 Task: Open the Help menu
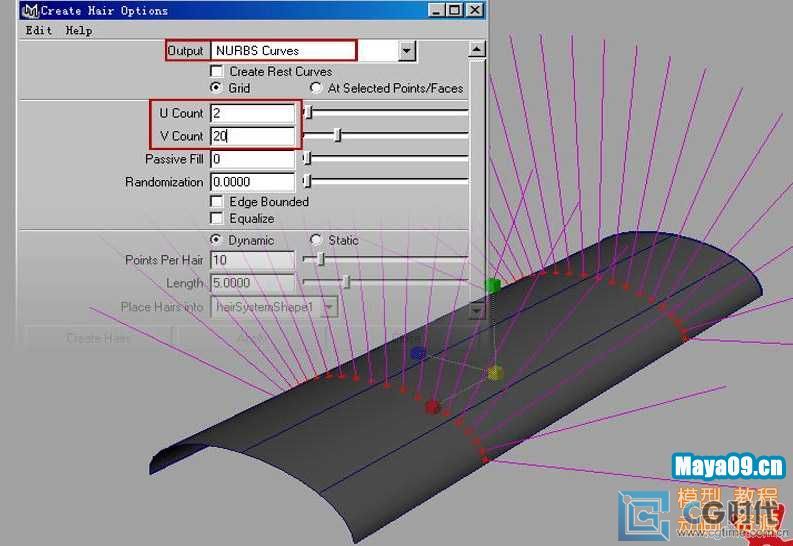pos(79,30)
